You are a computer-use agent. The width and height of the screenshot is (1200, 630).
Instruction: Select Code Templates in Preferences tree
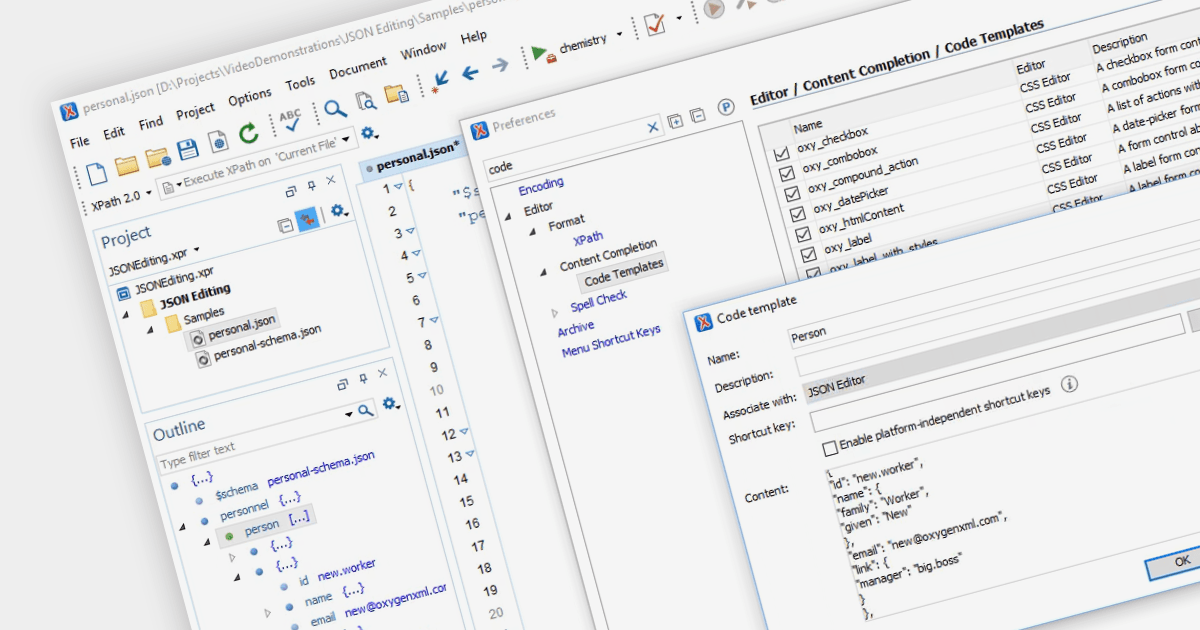click(x=623, y=273)
